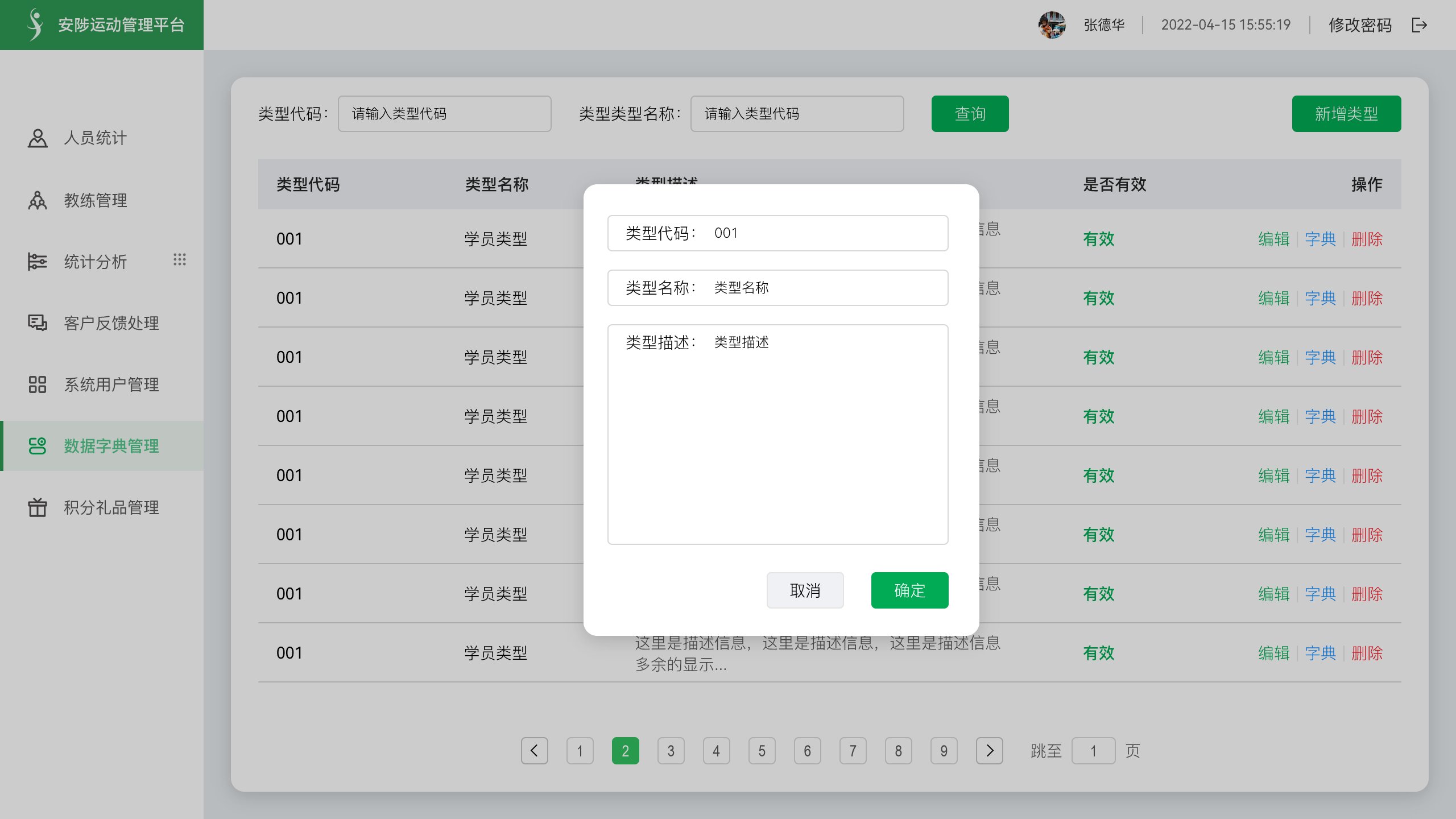Screen dimensions: 1456x819
Task: Go to previous page arrow
Action: coord(534,751)
